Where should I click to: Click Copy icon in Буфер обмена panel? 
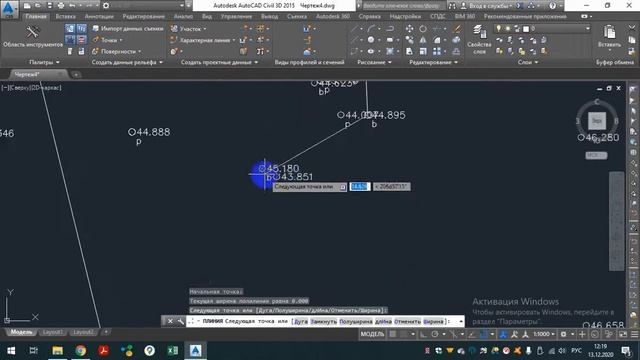click(632, 40)
